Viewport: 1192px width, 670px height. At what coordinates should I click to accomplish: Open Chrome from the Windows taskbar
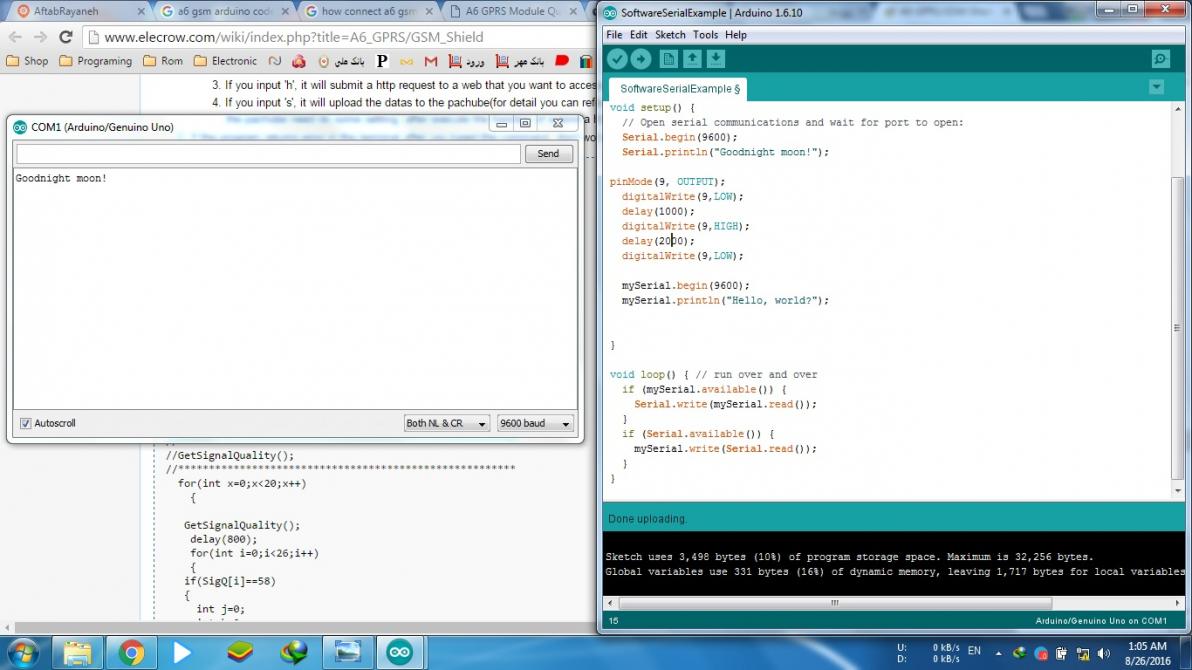(131, 653)
